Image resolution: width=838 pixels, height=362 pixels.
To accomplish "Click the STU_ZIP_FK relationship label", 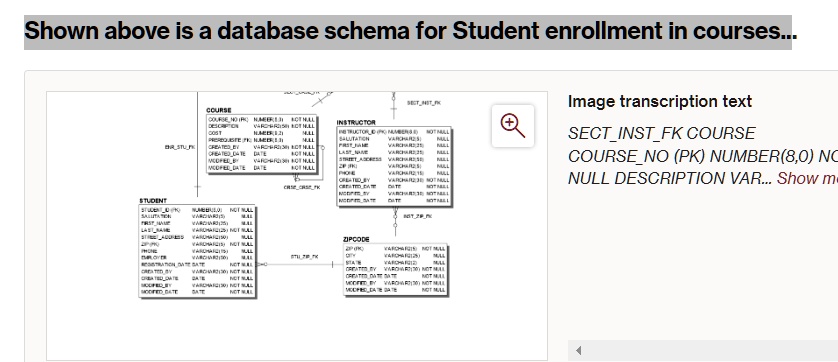I will 305,257.
